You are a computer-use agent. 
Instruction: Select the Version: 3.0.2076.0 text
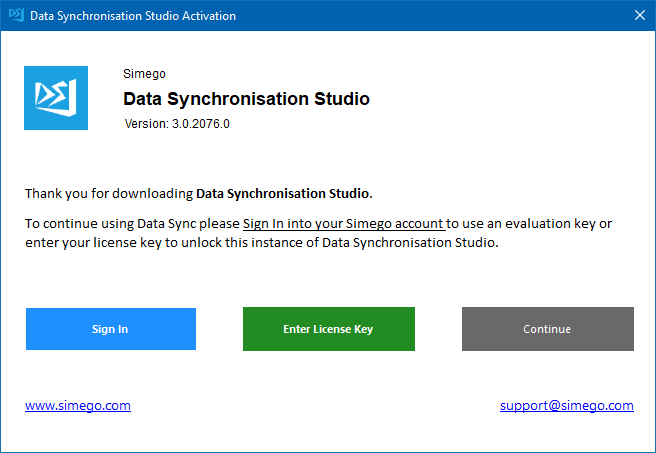point(177,124)
